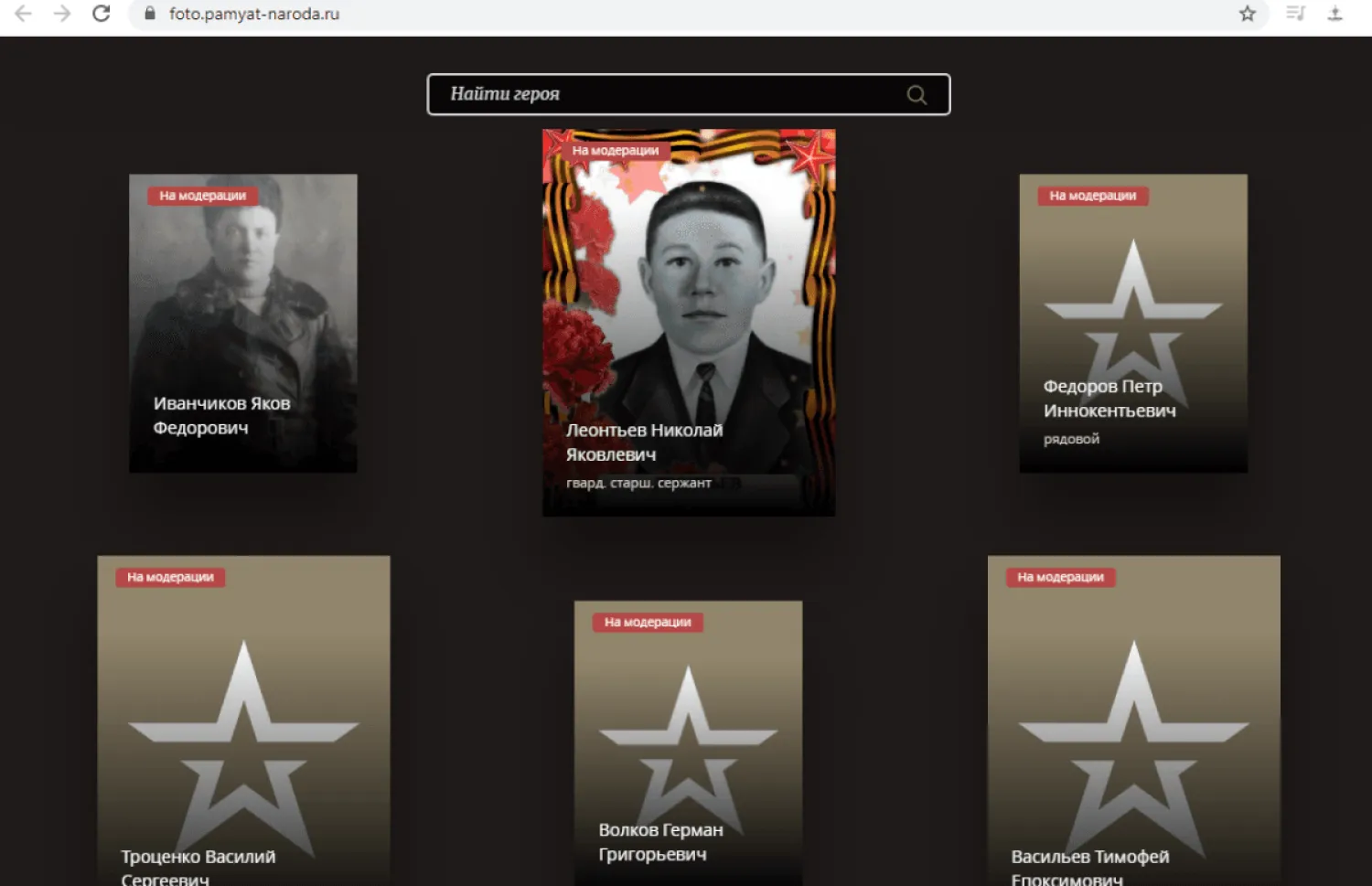Open the Троценко Василий Сергеевич card

click(244, 721)
